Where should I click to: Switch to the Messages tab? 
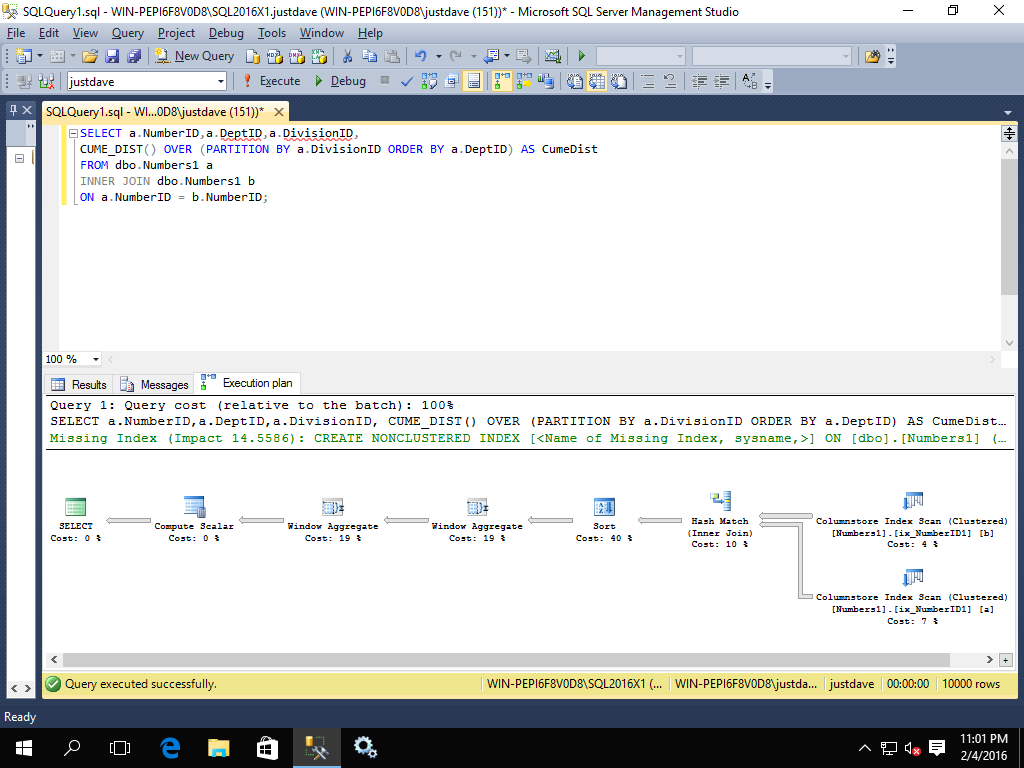click(x=155, y=384)
